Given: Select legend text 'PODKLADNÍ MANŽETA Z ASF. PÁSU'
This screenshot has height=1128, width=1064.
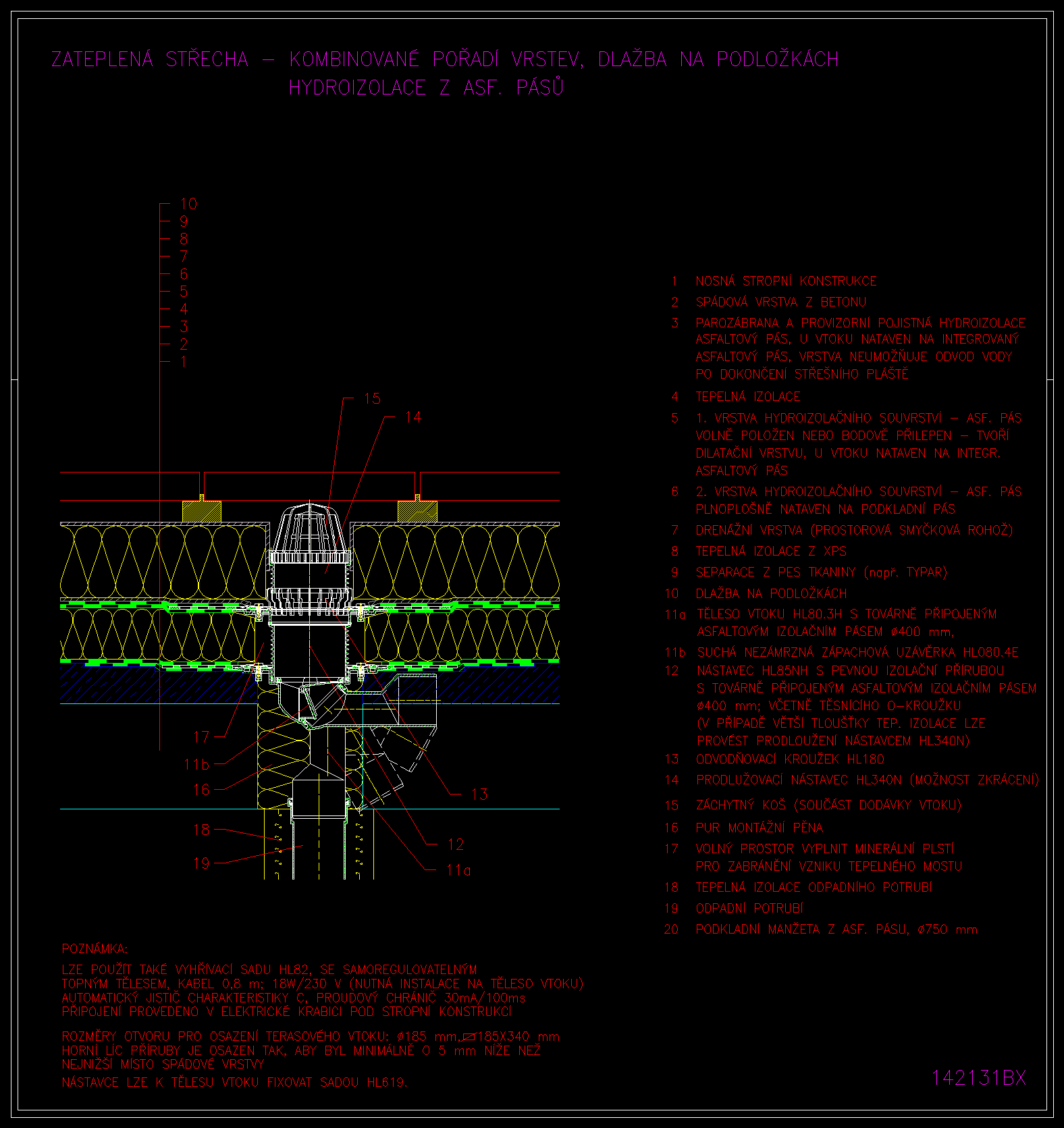Looking at the screenshot, I should 801,929.
